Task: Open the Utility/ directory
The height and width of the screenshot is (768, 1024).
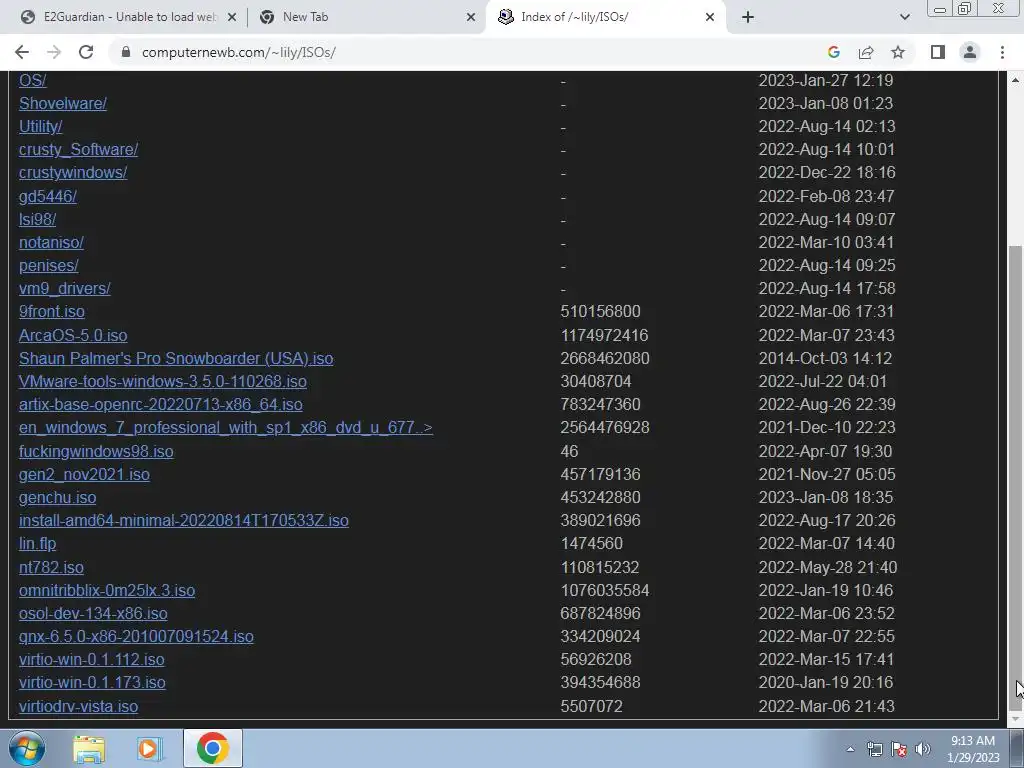Action: (x=40, y=126)
